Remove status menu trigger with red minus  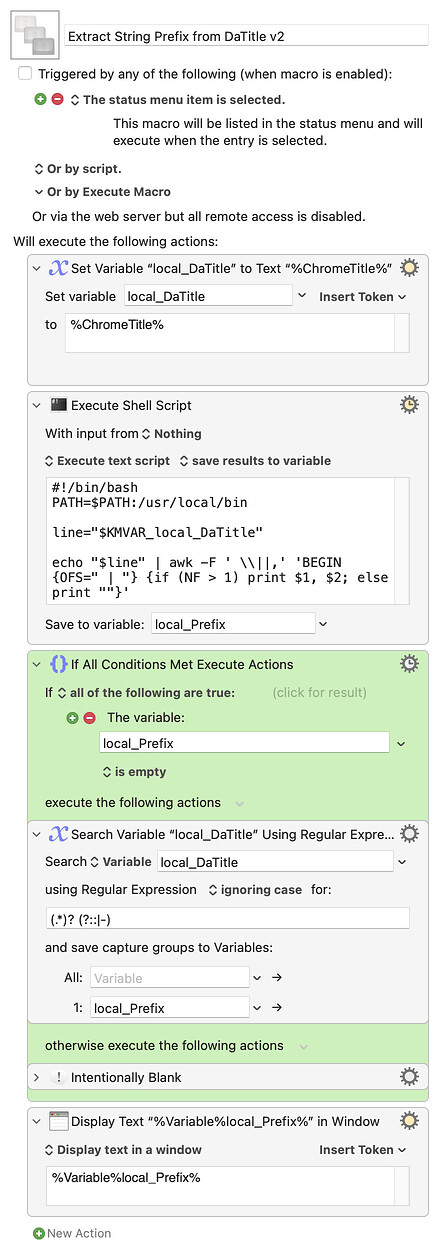[57, 100]
